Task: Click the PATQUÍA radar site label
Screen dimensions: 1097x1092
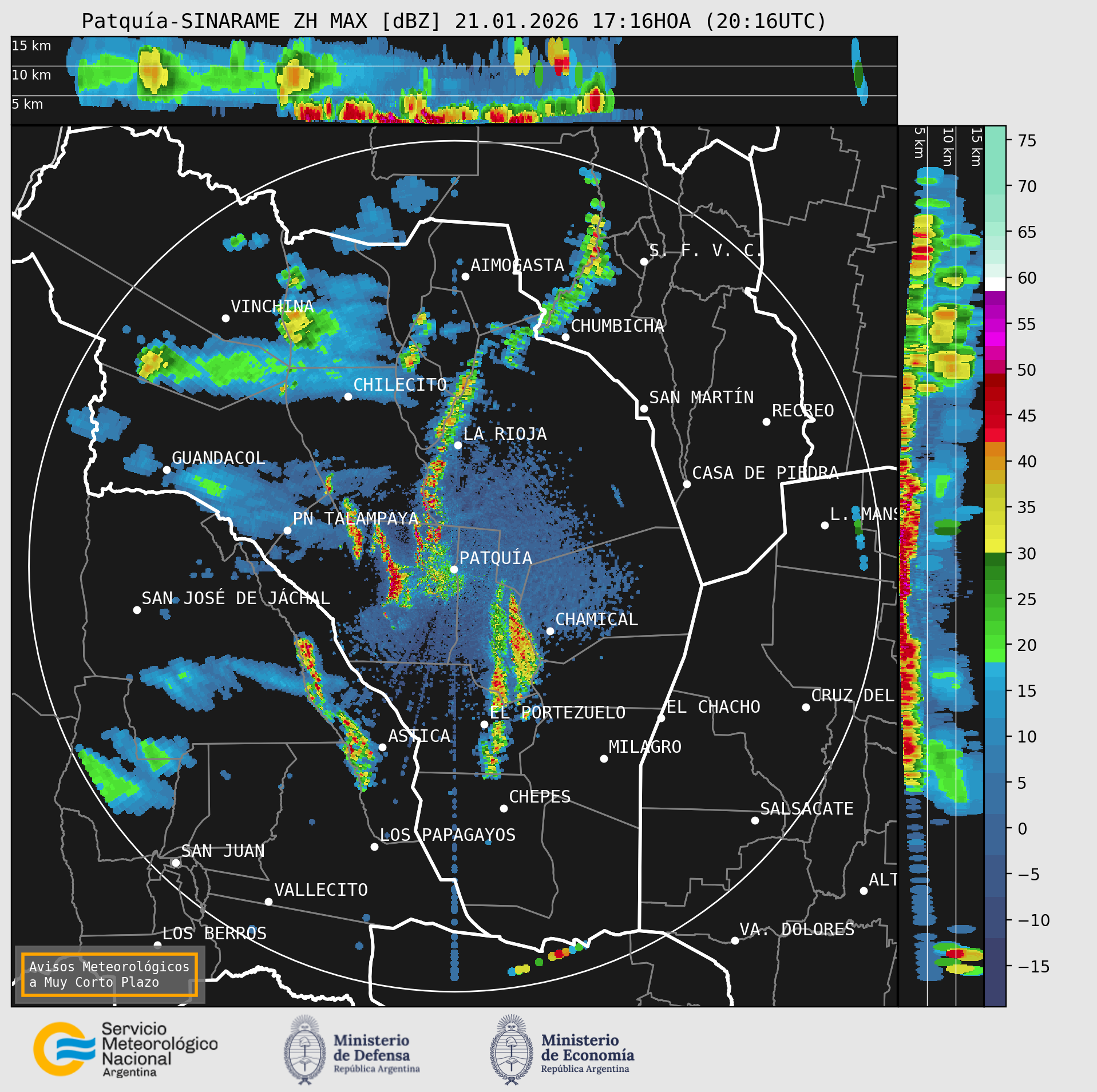Action: click(496, 558)
